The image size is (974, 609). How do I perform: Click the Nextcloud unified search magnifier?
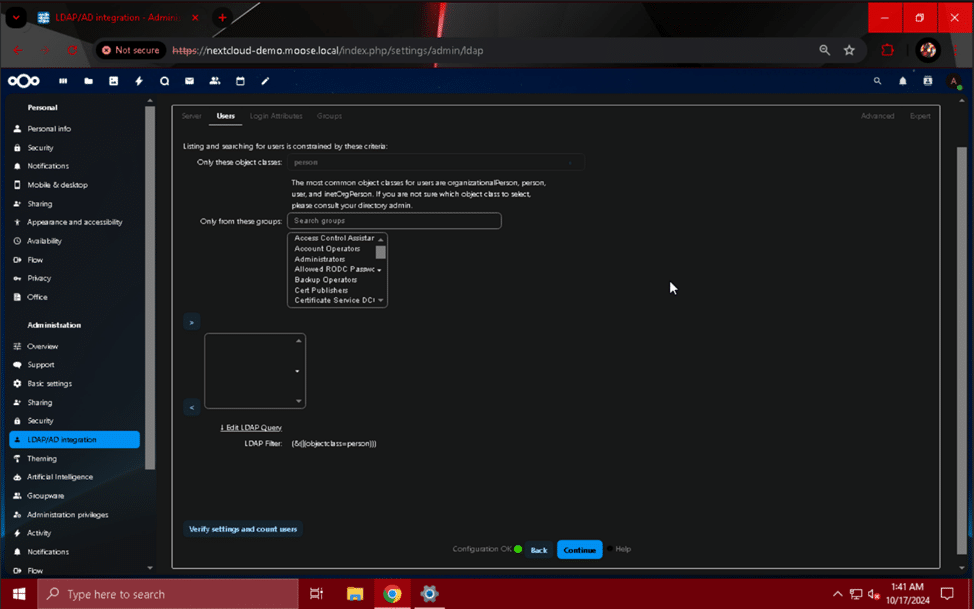(x=877, y=81)
